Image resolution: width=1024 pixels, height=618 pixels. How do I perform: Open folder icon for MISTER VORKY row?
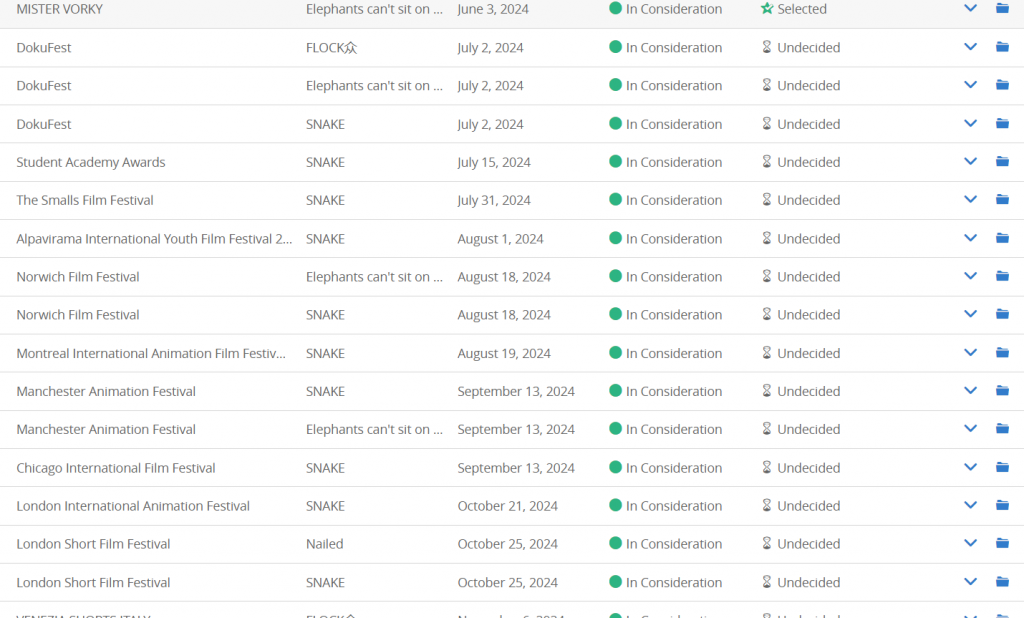pos(1002,8)
